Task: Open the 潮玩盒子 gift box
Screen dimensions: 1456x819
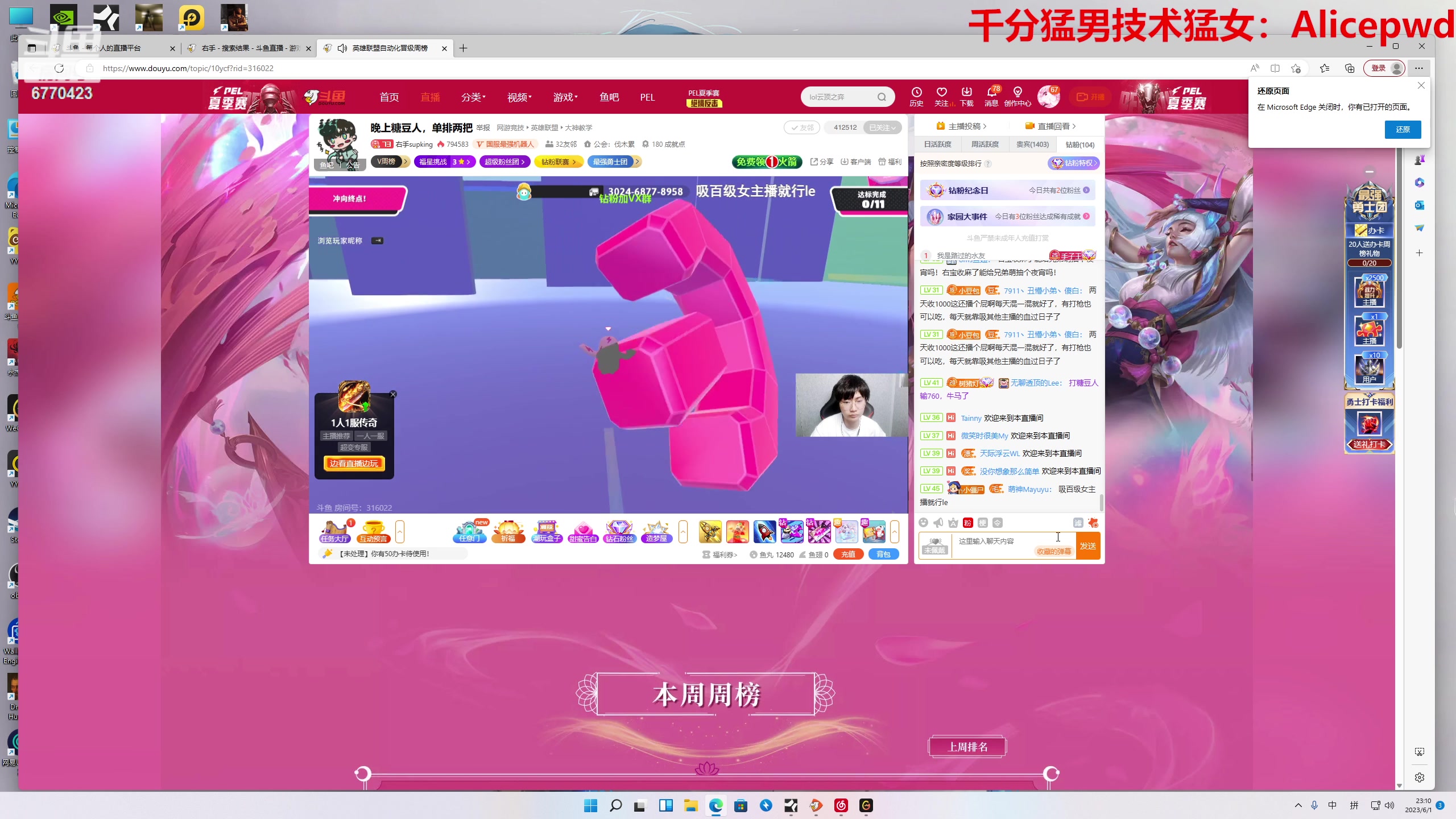Action: coord(546,532)
